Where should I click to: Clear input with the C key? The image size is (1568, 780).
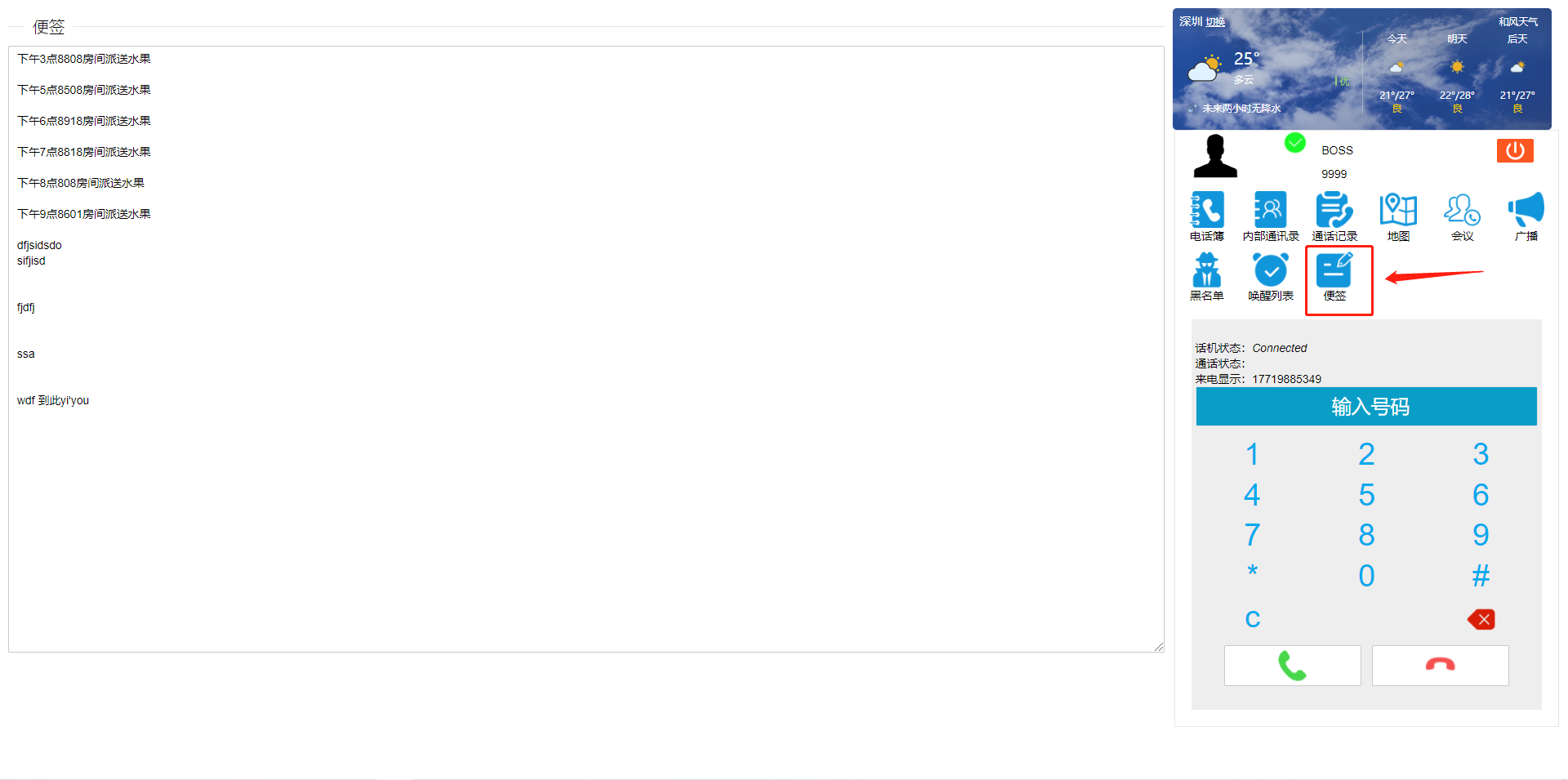click(1252, 618)
